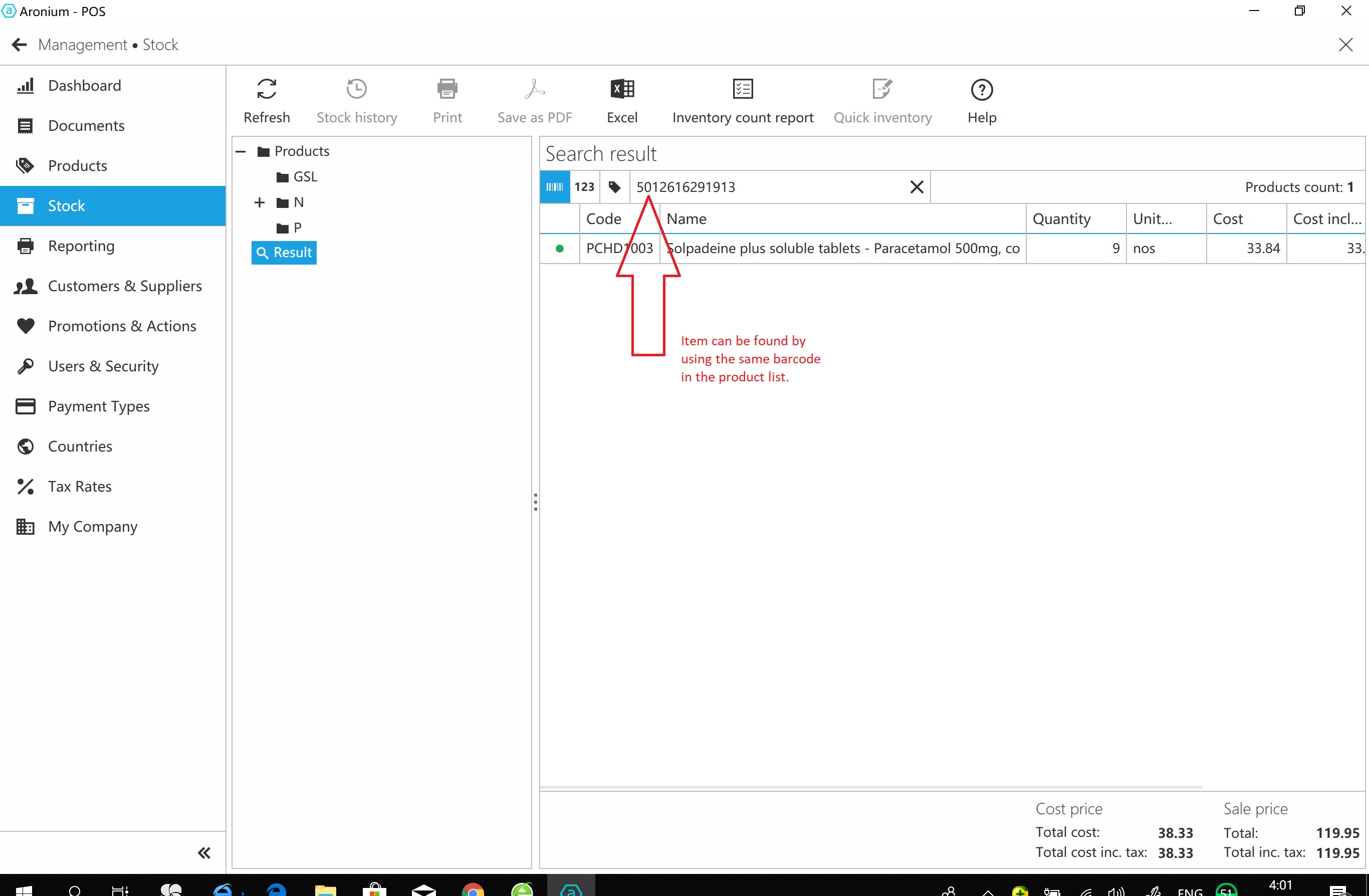Collapse the left sidebar with chevrons
Viewport: 1369px width, 896px height.
tap(203, 852)
